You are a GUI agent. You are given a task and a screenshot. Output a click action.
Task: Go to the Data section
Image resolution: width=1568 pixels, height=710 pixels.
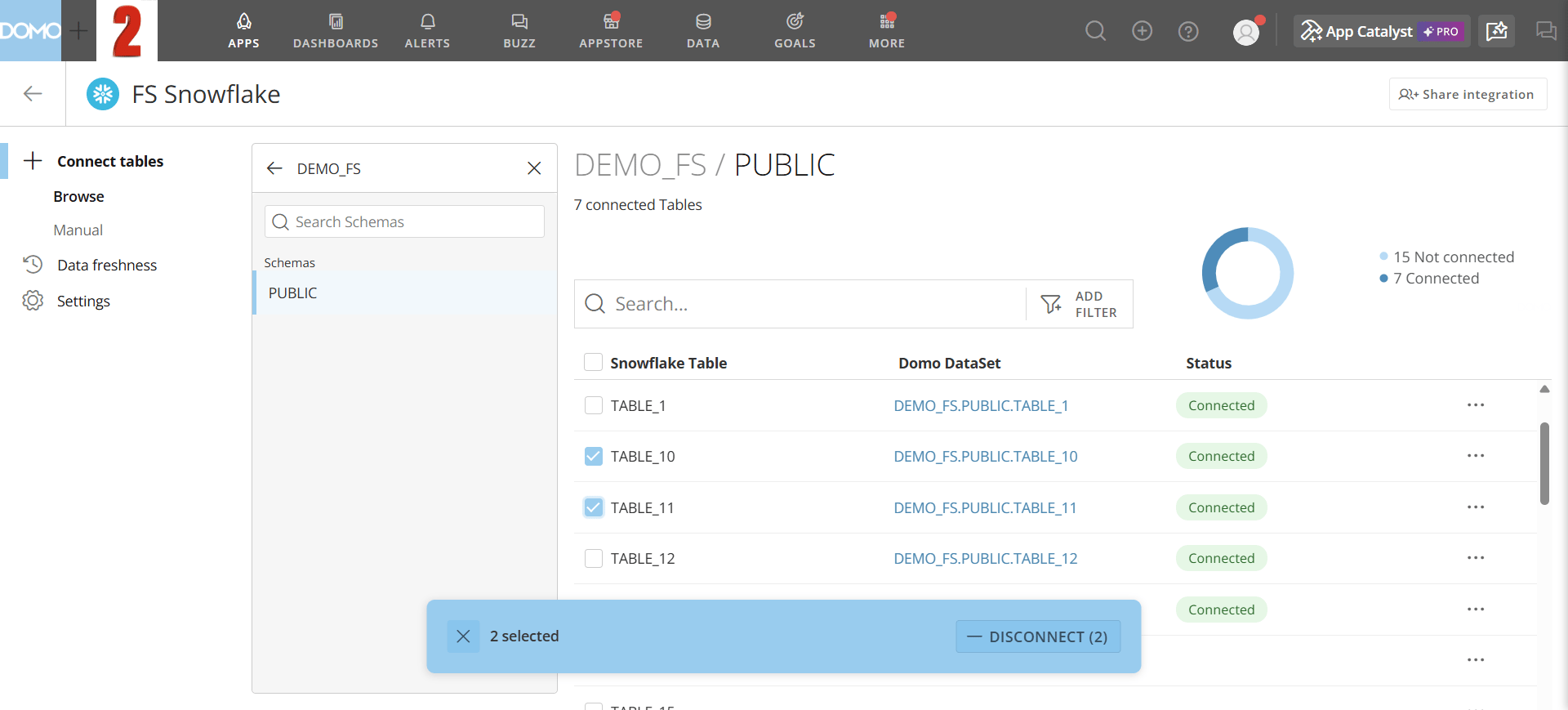pyautogui.click(x=703, y=31)
